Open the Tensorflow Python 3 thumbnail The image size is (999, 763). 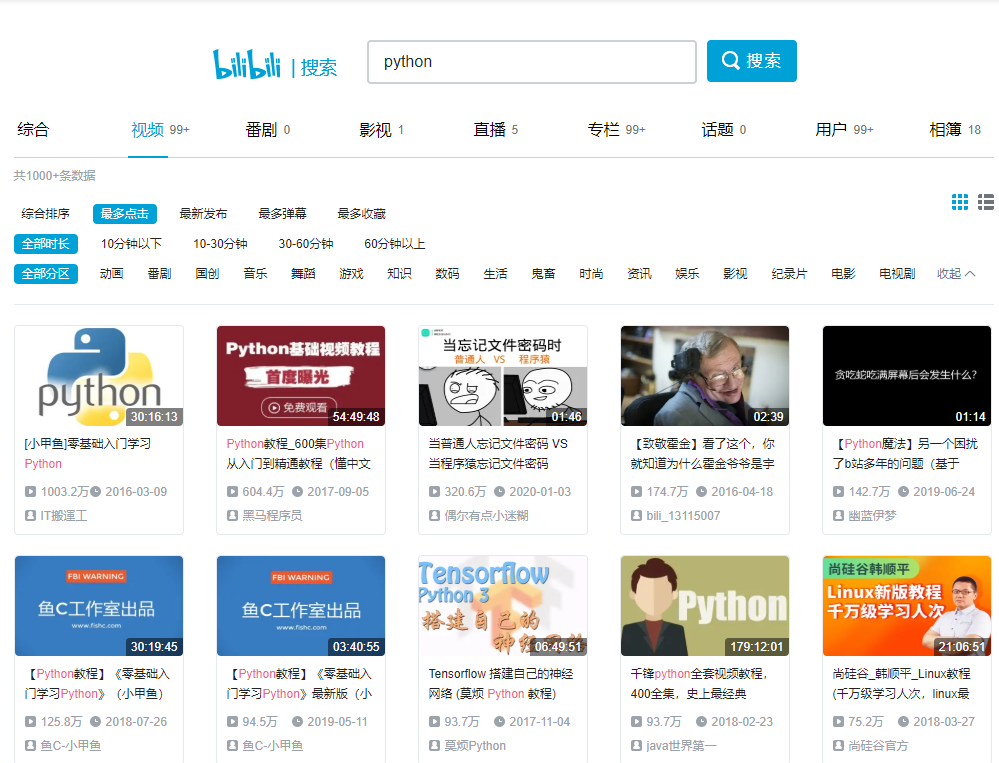(503, 606)
